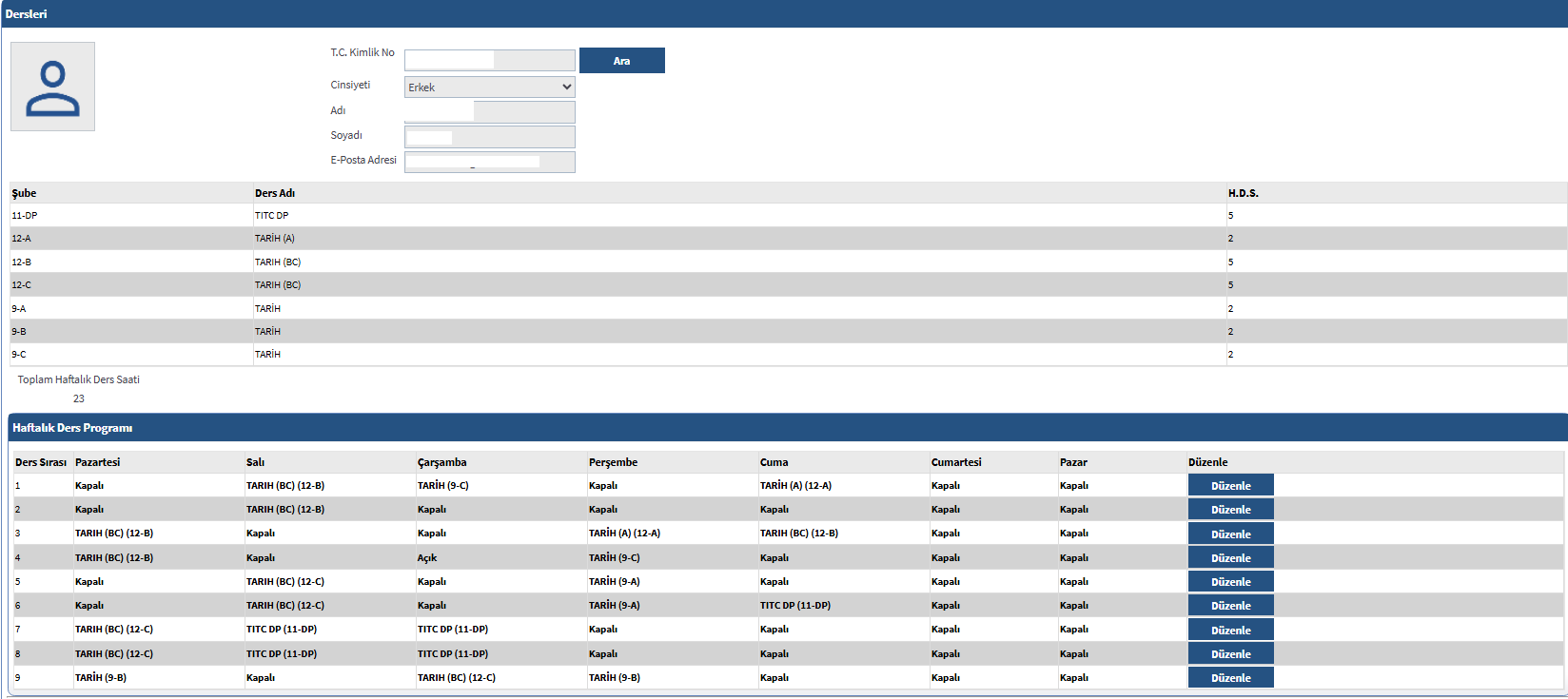Hit Düzenle in lesson row 6

[x=1230, y=606]
